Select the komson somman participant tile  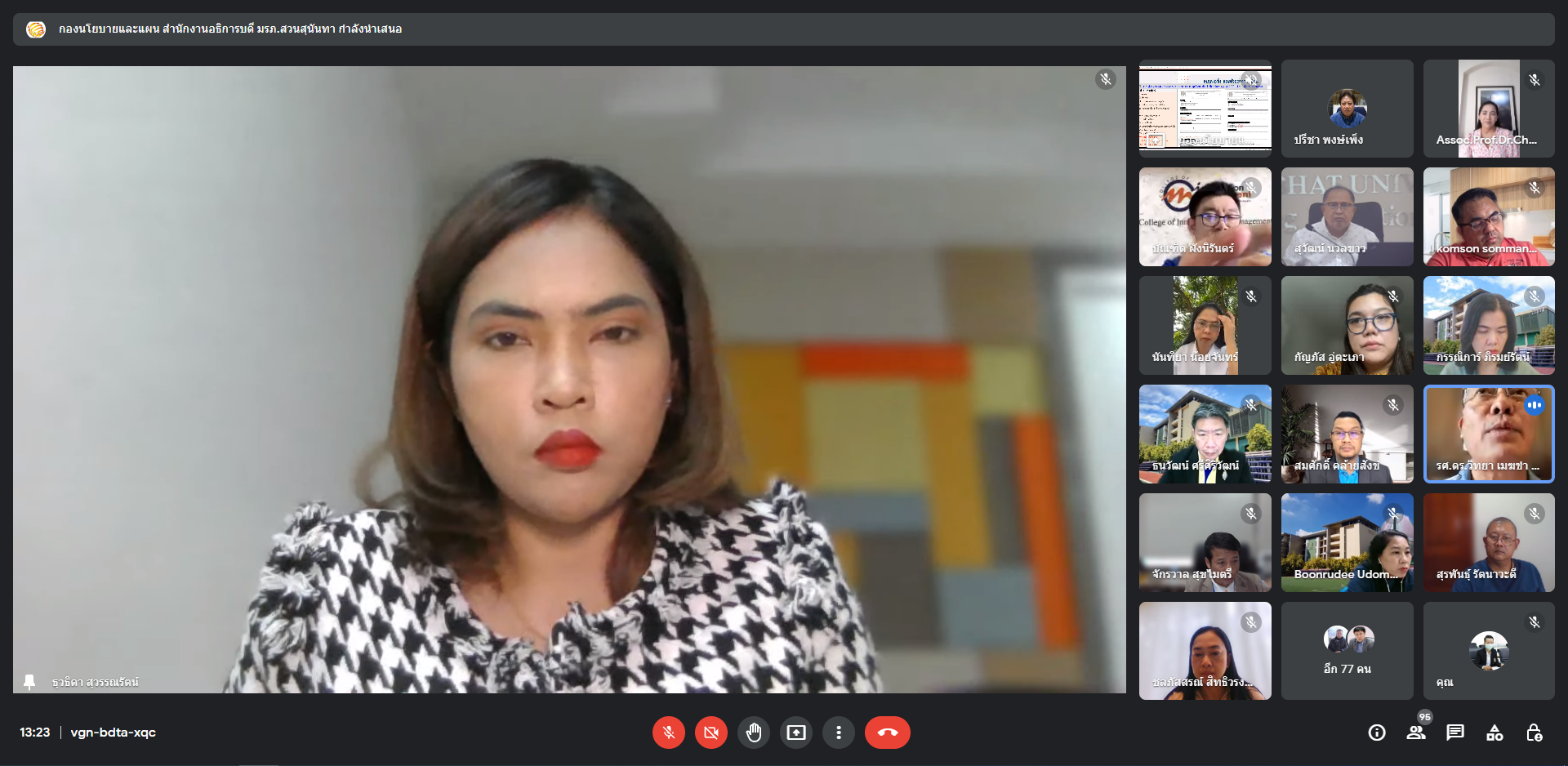coord(1488,217)
